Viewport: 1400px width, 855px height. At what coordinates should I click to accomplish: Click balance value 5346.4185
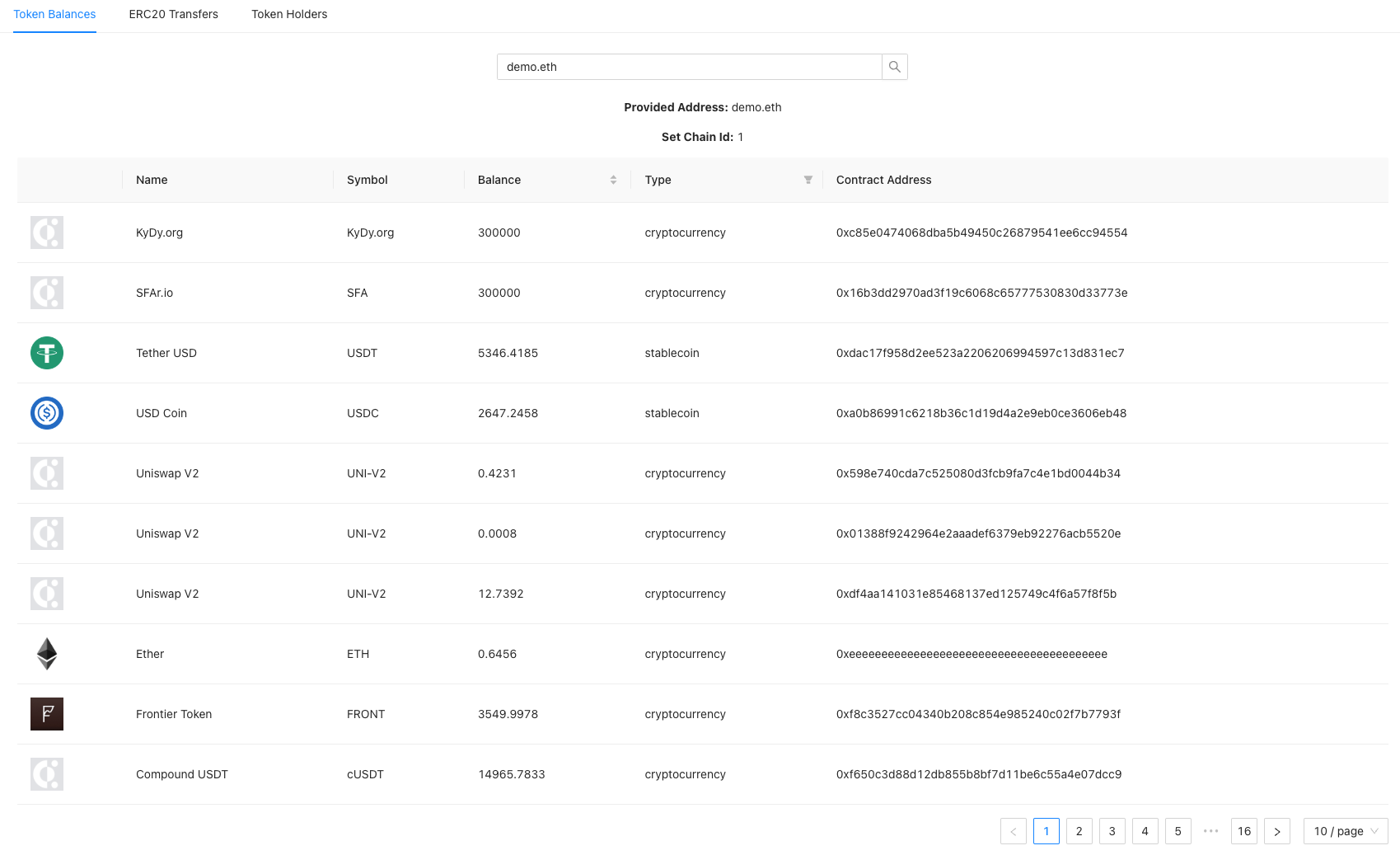[x=508, y=353]
